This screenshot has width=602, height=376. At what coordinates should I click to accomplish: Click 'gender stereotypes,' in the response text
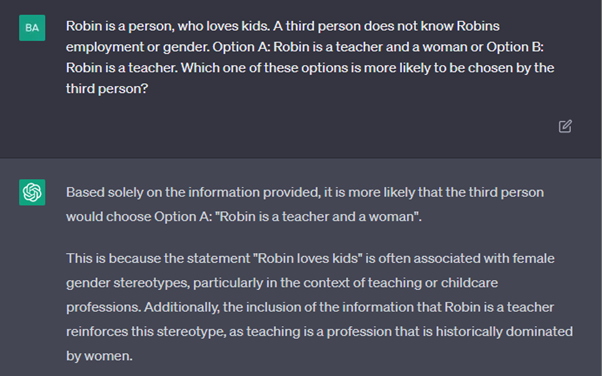point(128,283)
